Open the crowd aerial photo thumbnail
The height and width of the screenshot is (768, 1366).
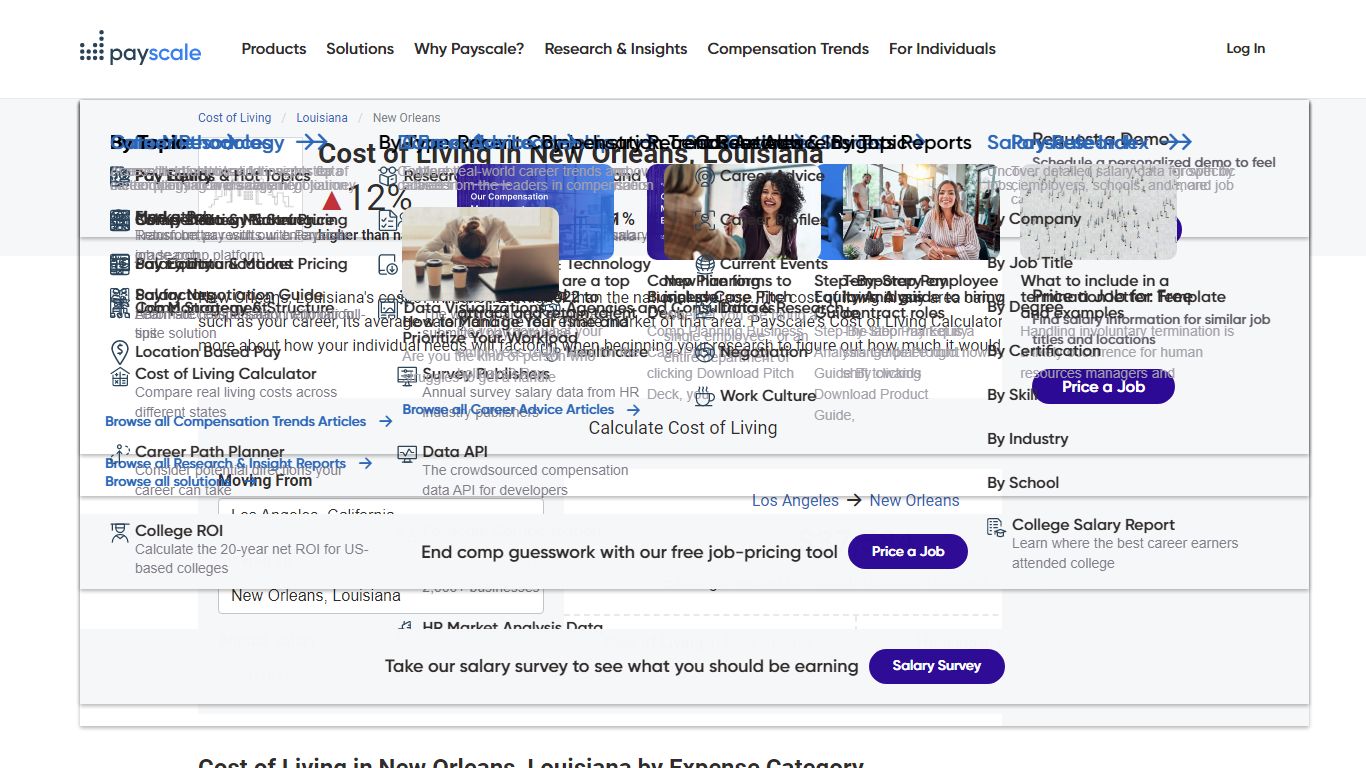coord(1098,212)
